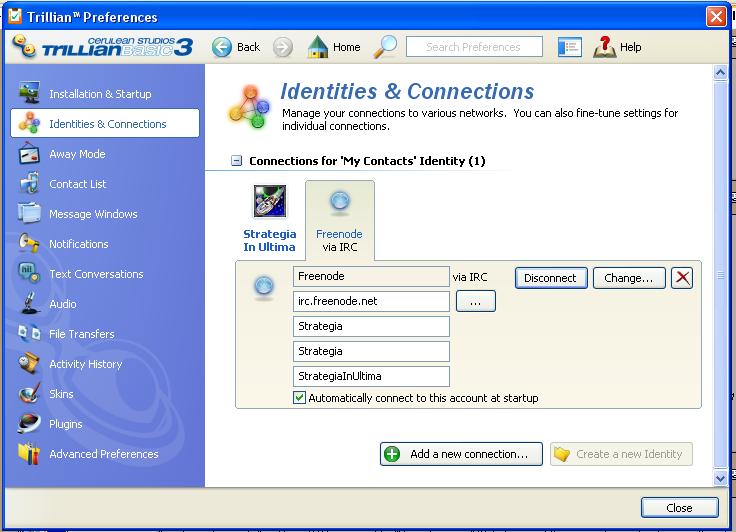Open Away Mode preferences
Viewport: 736px width, 532px height.
77,154
